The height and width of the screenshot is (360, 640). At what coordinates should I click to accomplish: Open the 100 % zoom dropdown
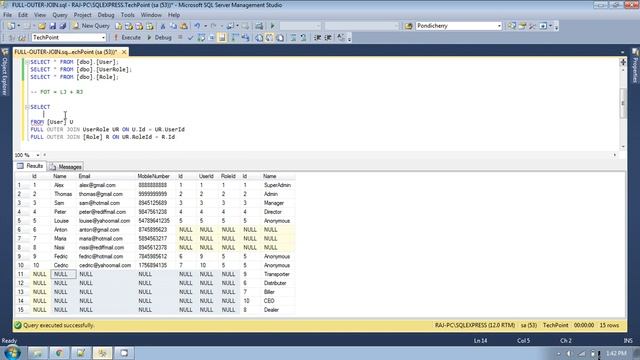(x=38, y=155)
